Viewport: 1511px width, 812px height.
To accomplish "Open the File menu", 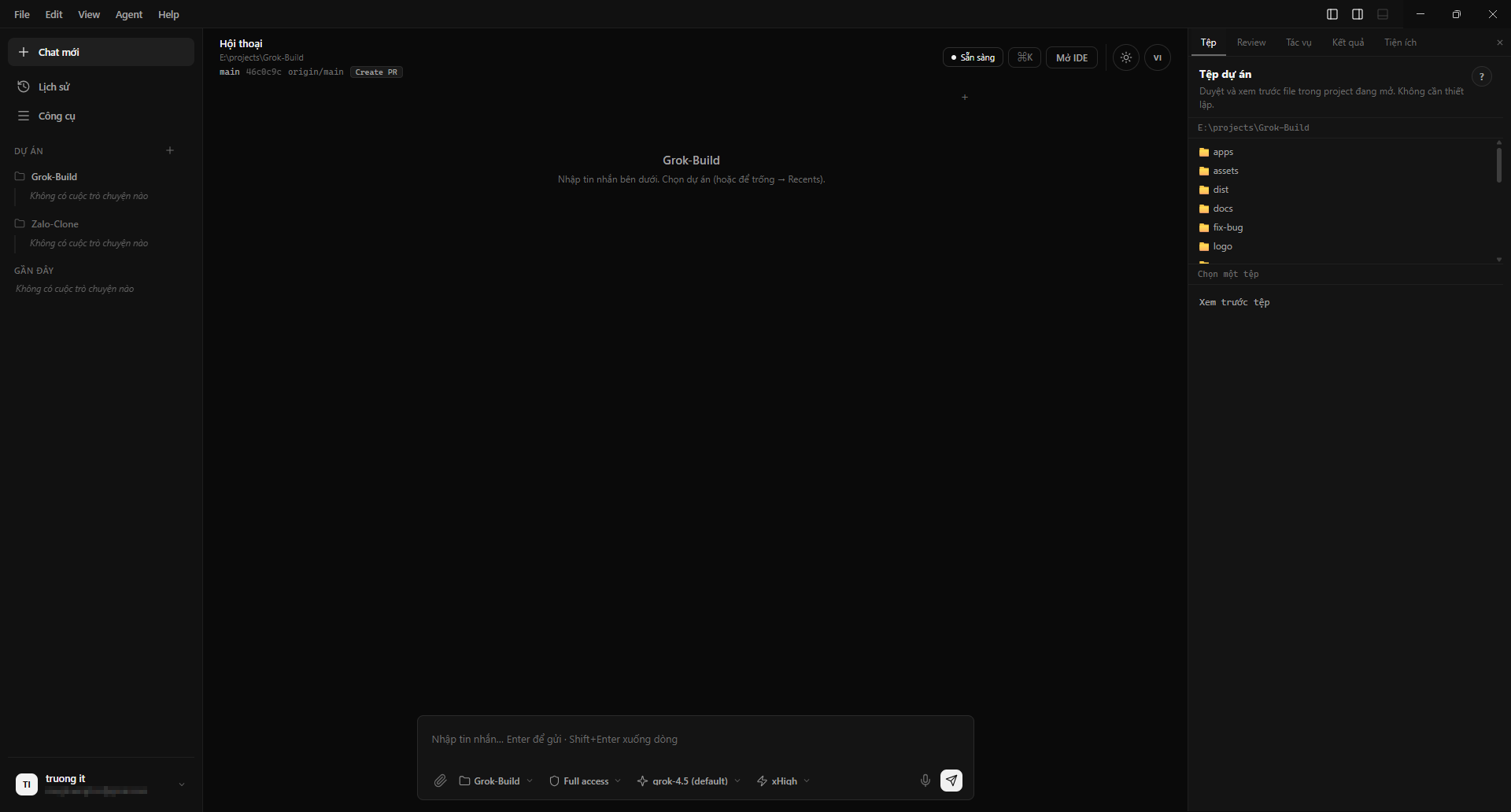I will pos(22,14).
